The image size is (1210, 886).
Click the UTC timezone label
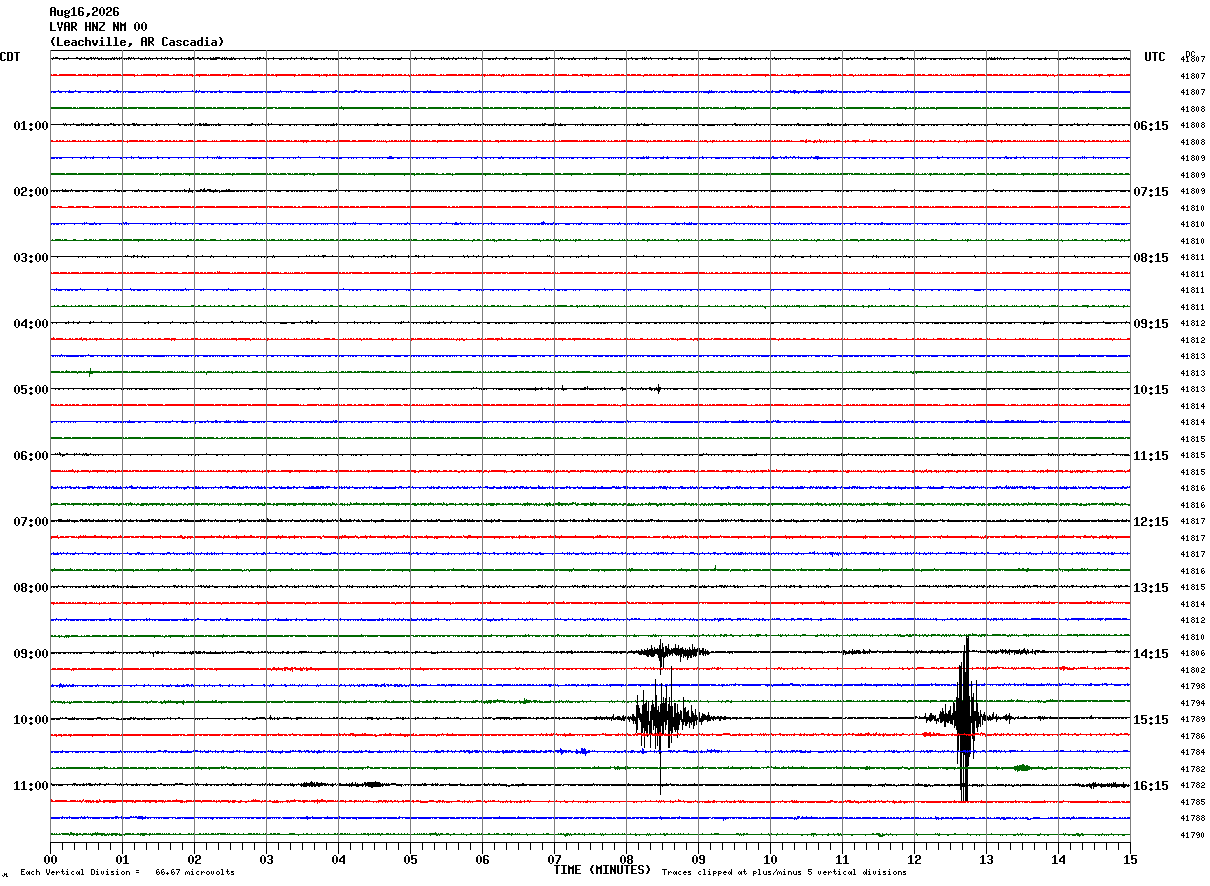1155,57
